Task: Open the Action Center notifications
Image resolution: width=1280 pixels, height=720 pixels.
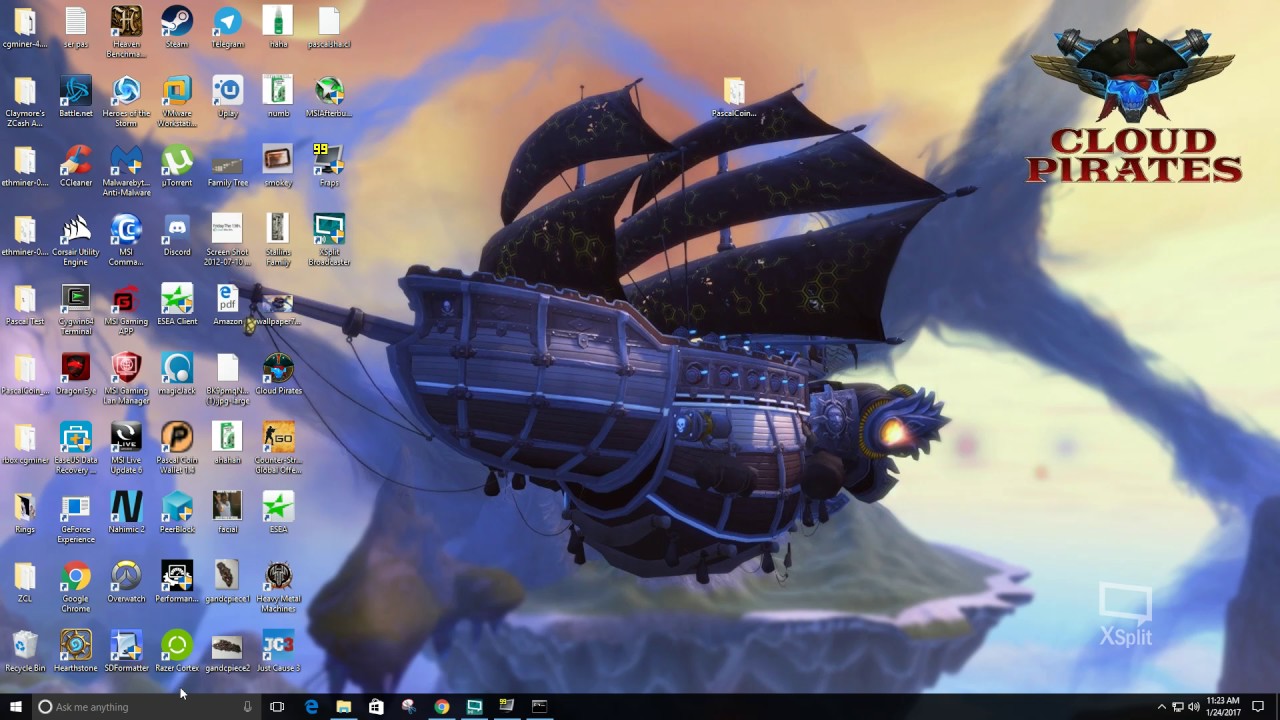Action: tap(1258, 706)
